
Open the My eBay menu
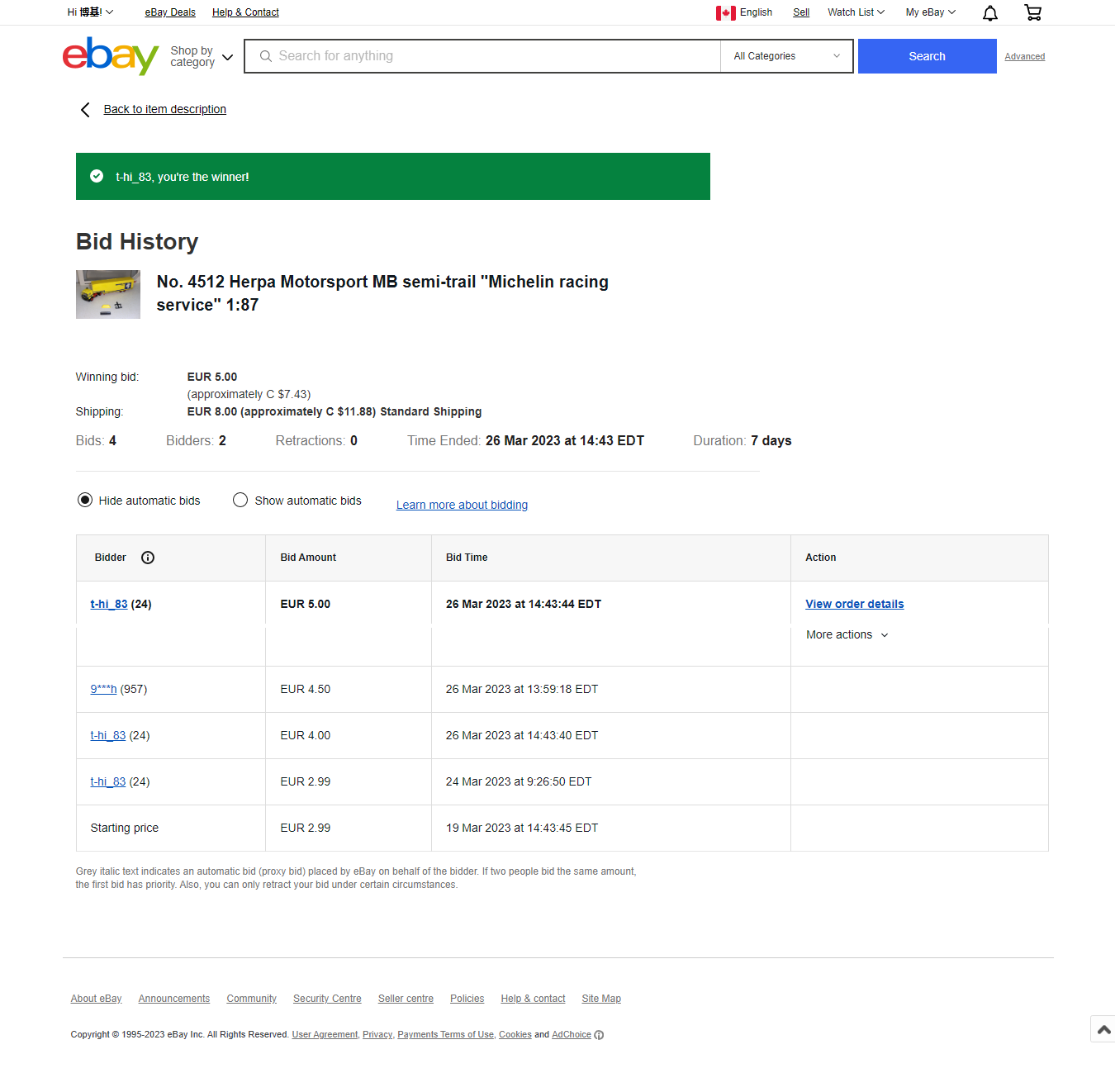point(930,12)
